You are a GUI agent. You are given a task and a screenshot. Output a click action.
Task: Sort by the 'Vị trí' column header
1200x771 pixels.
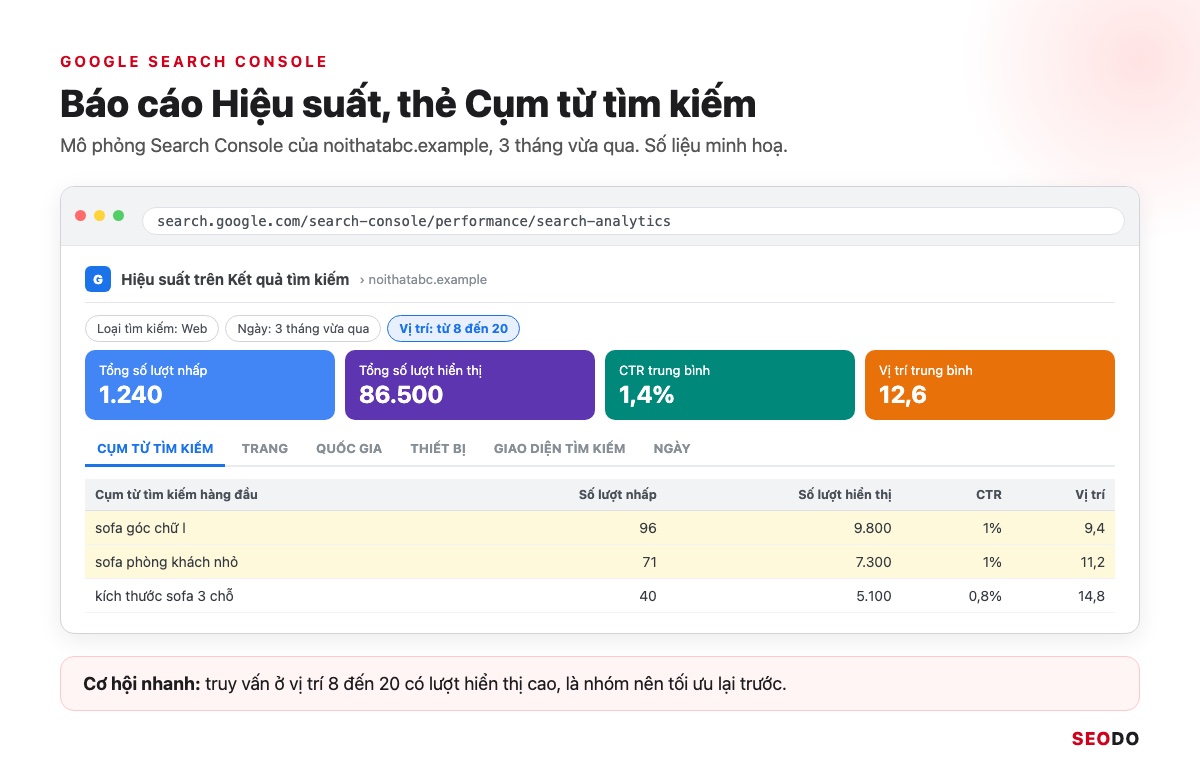pyautogui.click(x=1090, y=494)
